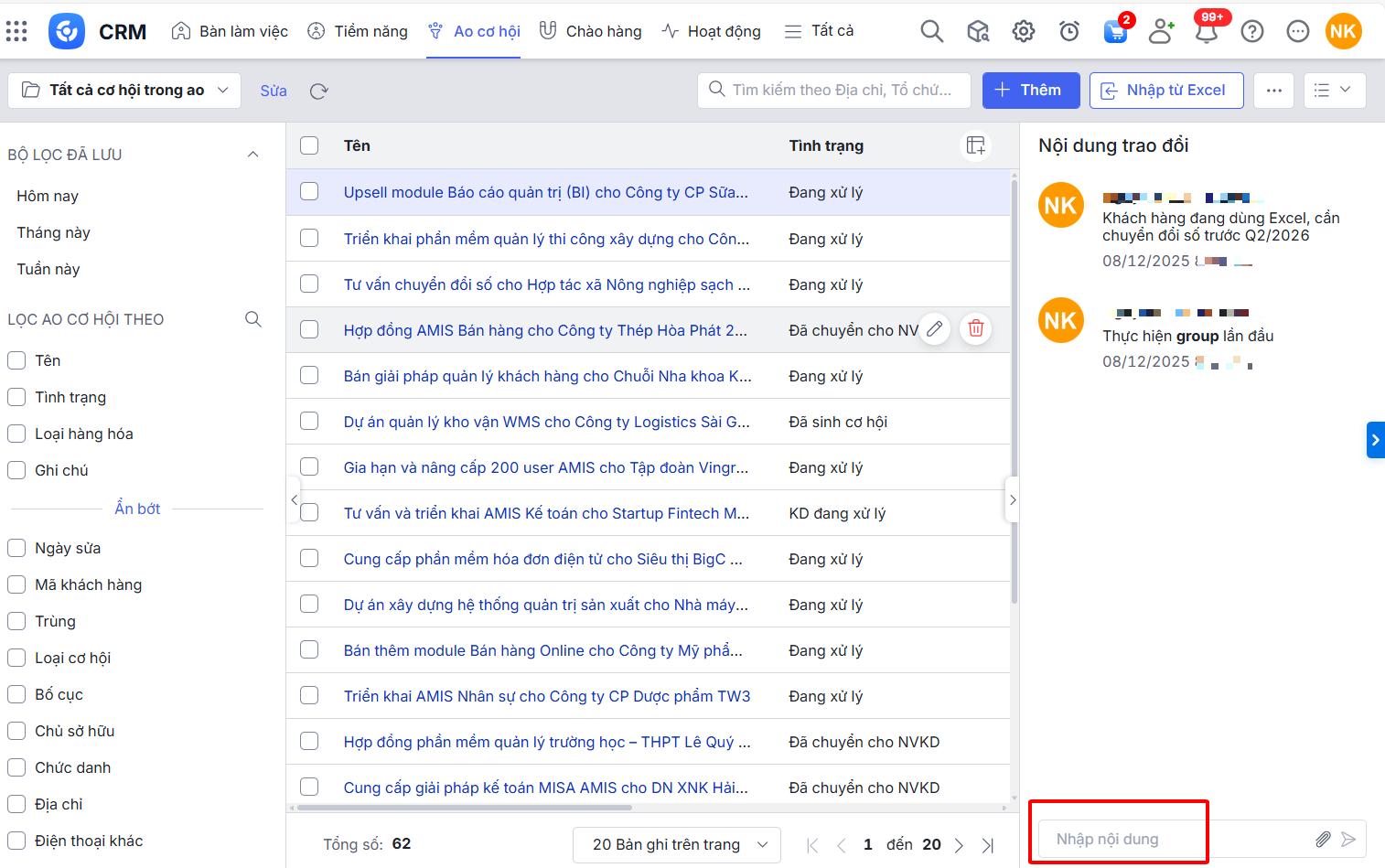The height and width of the screenshot is (868, 1385).
Task: Open the notifications bell icon
Action: (x=1207, y=33)
